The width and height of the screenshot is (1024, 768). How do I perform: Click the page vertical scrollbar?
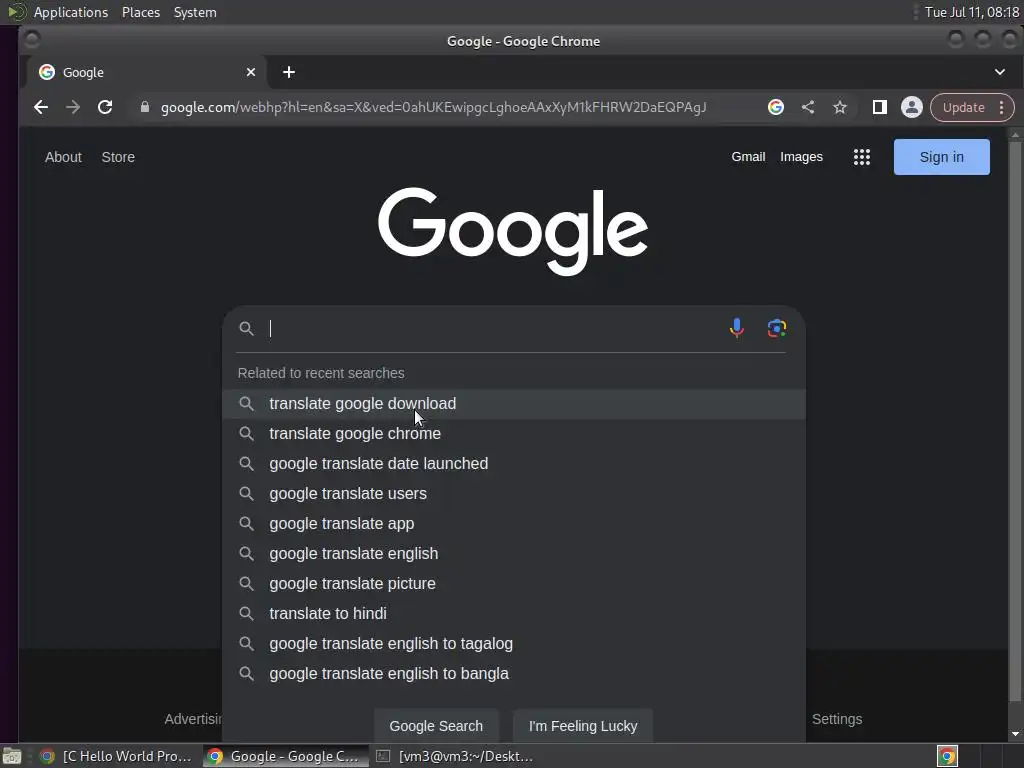[1014, 423]
